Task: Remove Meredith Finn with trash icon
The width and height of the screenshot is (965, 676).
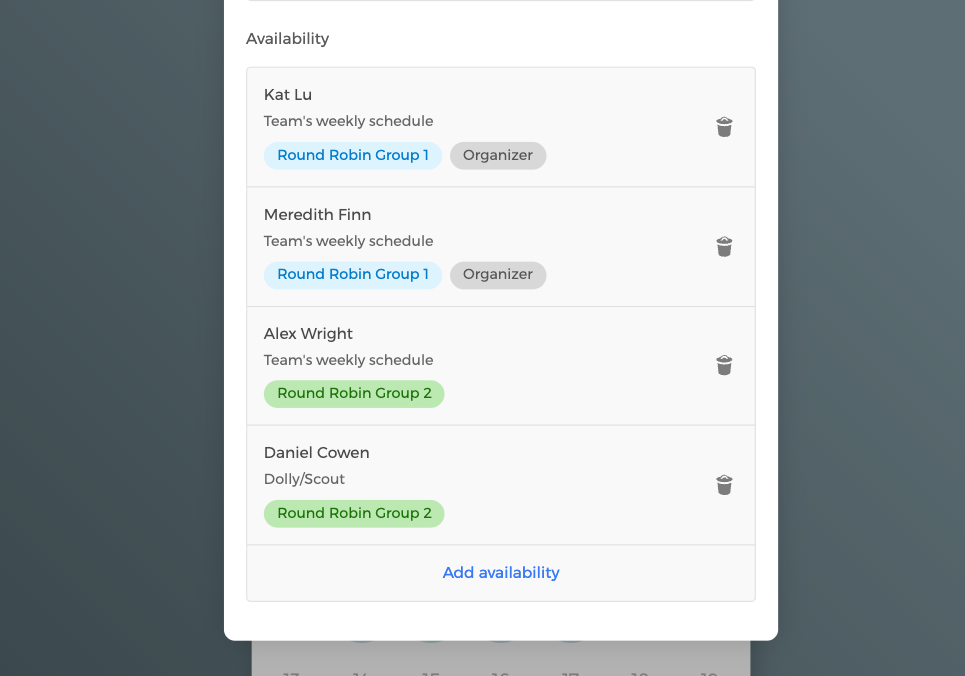Action: click(724, 247)
